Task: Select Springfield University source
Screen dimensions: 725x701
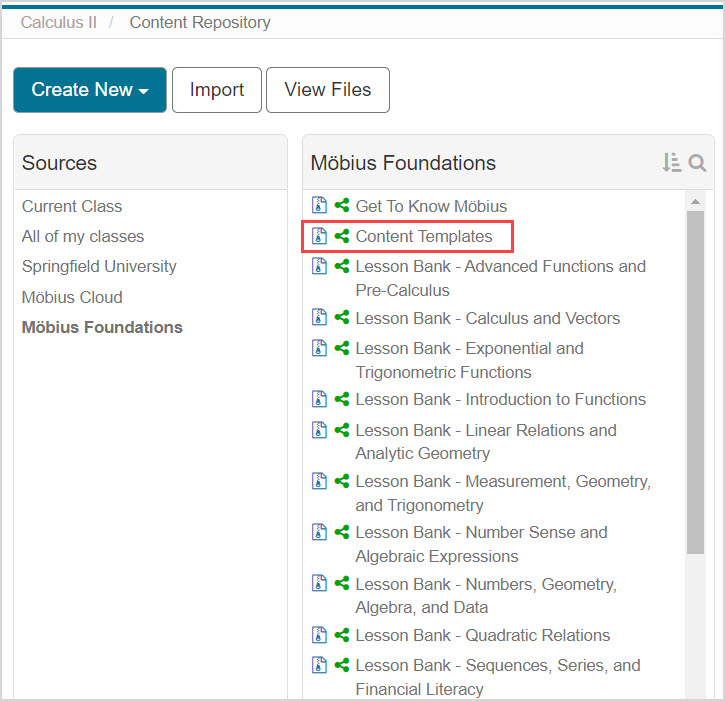Action: pos(99,266)
